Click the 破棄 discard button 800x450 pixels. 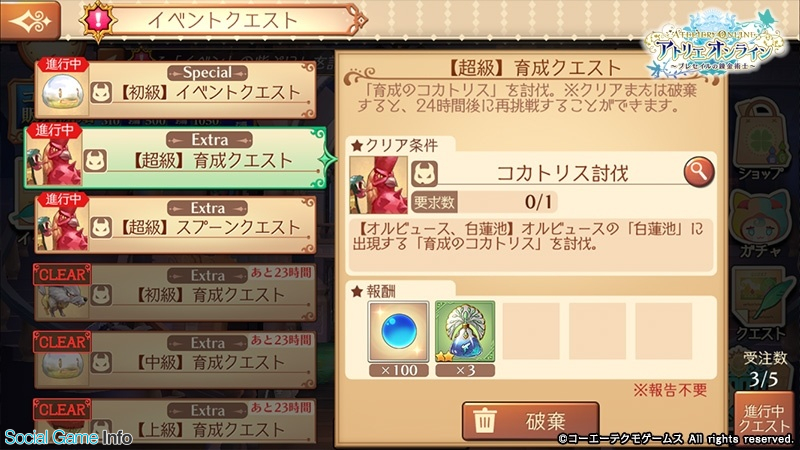point(531,421)
